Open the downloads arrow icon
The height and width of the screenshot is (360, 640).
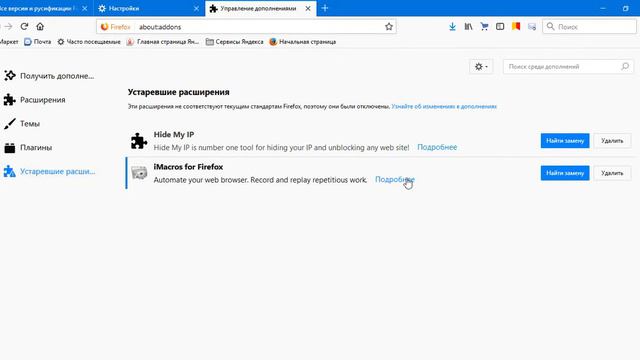(452, 27)
